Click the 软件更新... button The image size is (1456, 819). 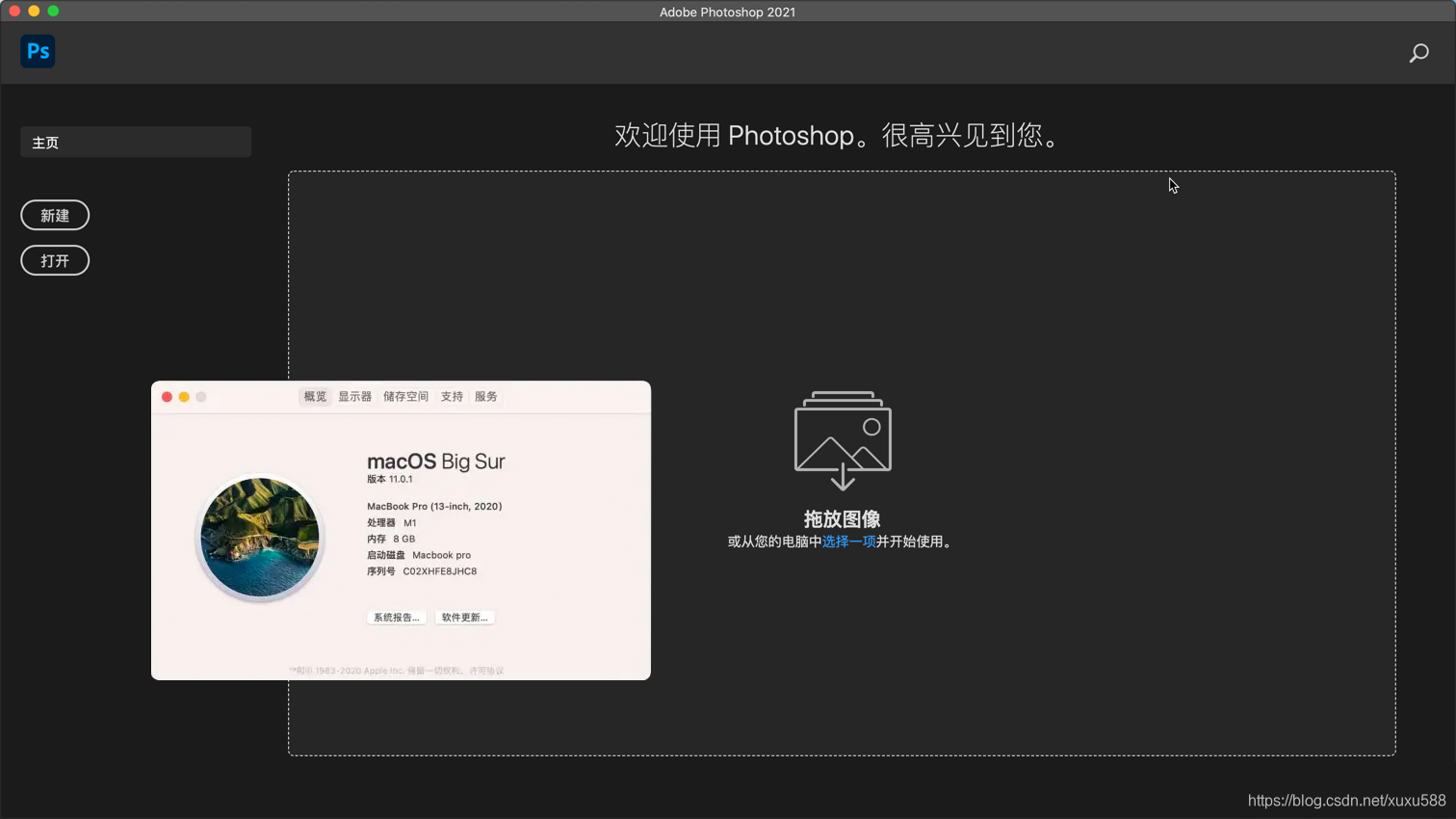click(x=464, y=618)
